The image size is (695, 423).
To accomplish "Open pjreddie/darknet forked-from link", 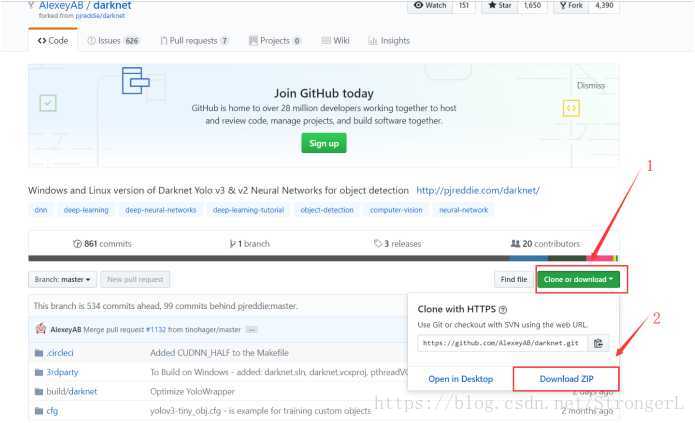I will click(100, 16).
